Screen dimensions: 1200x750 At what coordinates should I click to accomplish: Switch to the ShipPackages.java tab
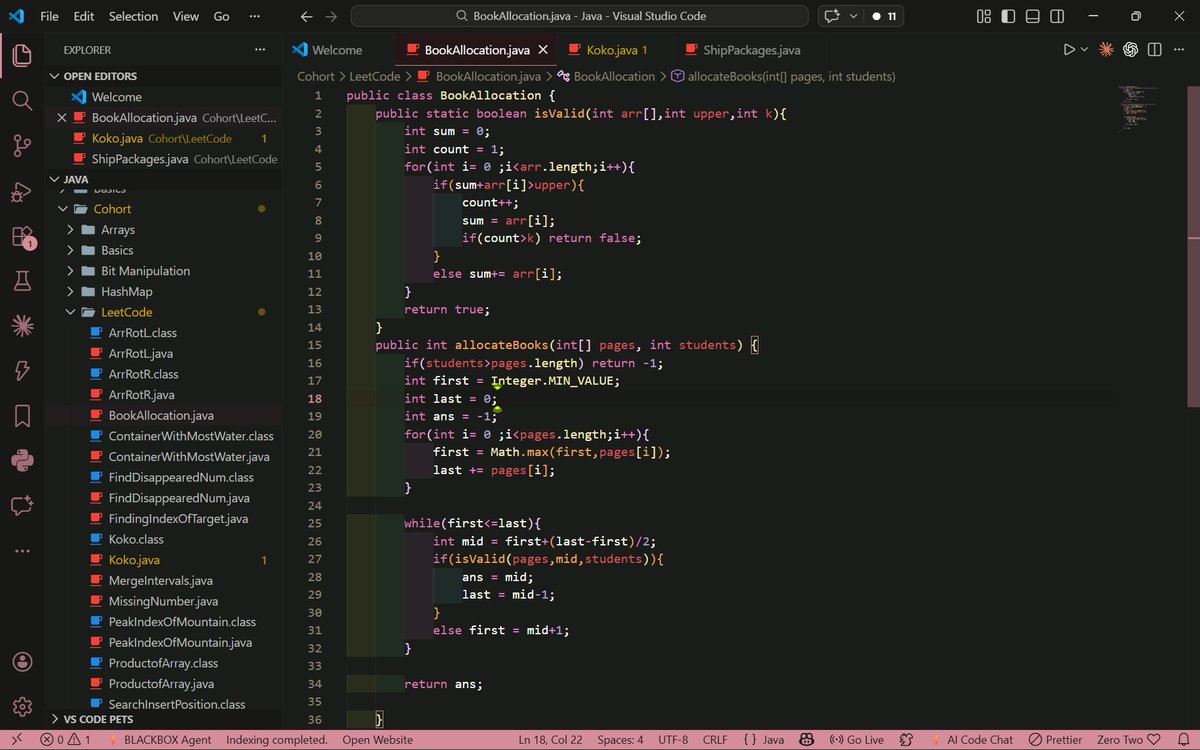click(751, 49)
